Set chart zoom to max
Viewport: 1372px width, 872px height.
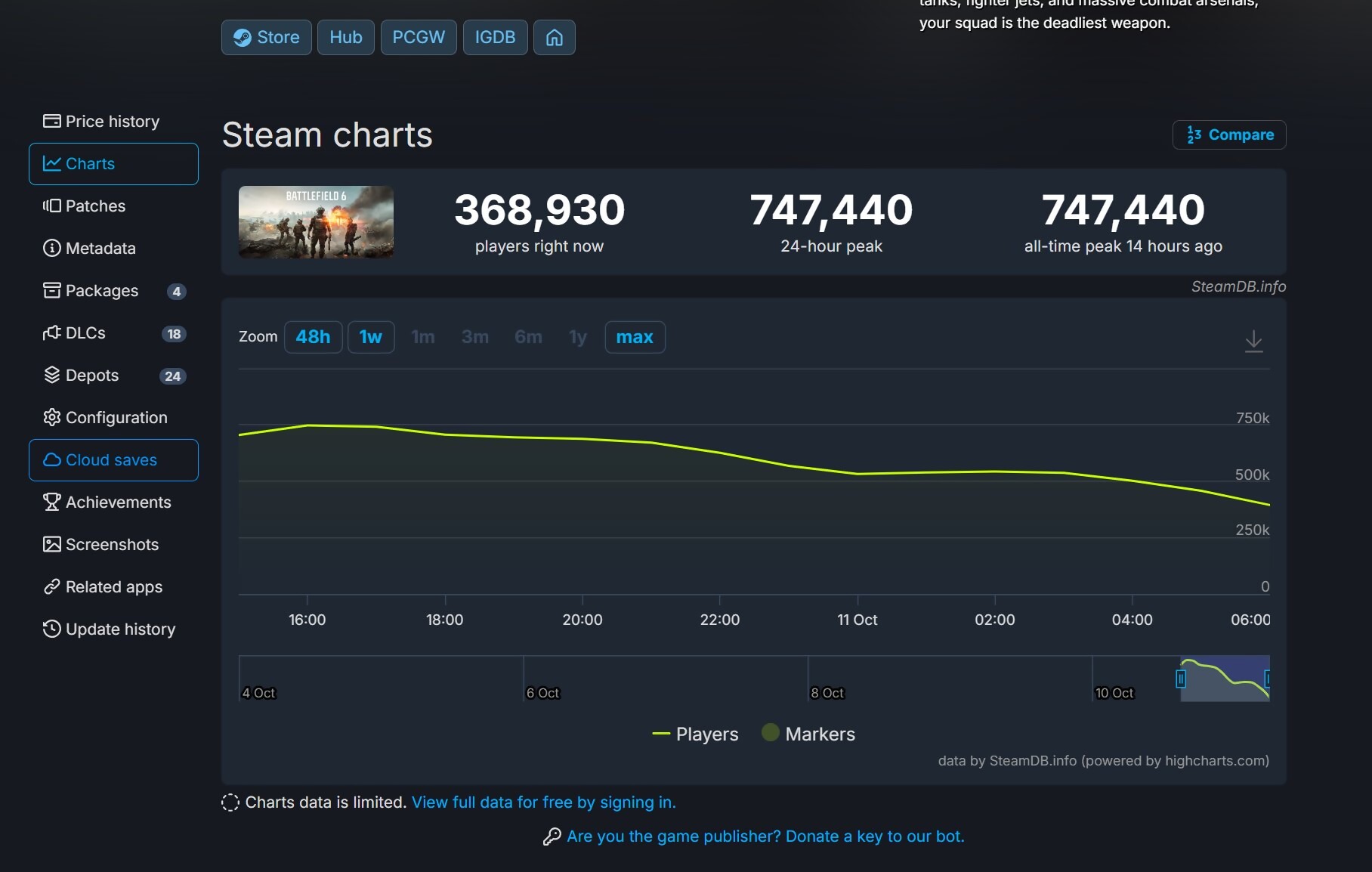click(634, 337)
